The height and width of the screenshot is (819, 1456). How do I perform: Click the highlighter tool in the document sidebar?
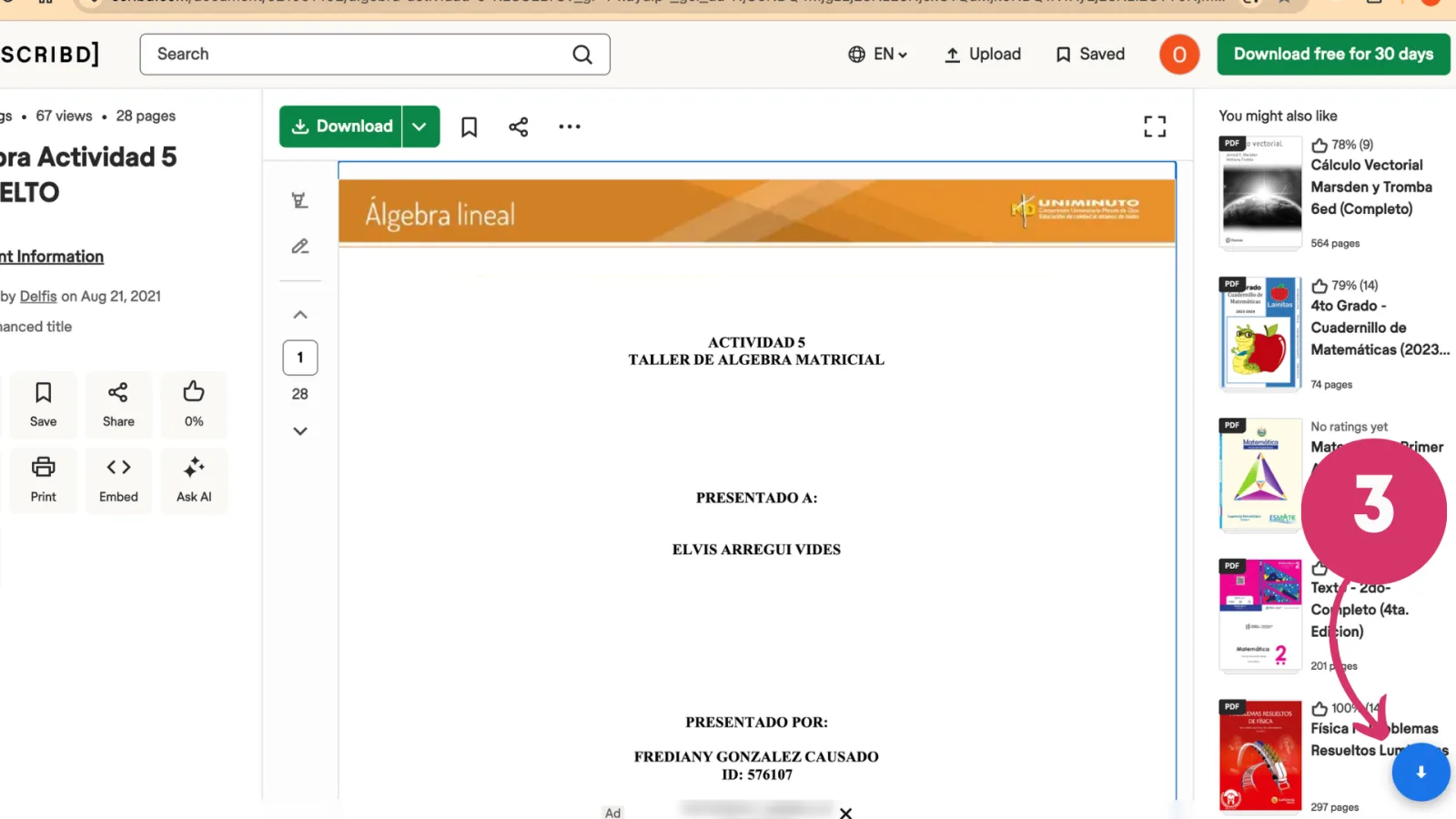click(x=300, y=200)
